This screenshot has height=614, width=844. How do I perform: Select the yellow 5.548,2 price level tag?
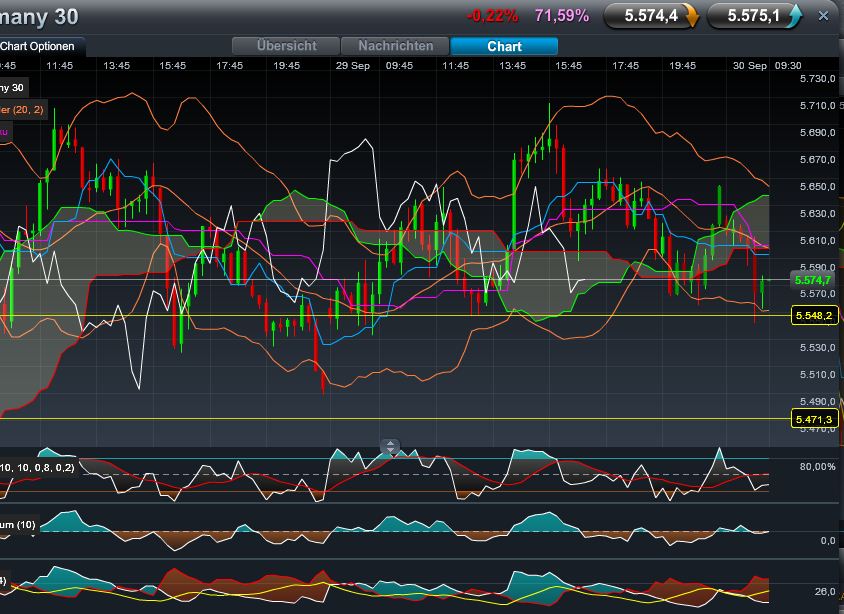tap(816, 315)
